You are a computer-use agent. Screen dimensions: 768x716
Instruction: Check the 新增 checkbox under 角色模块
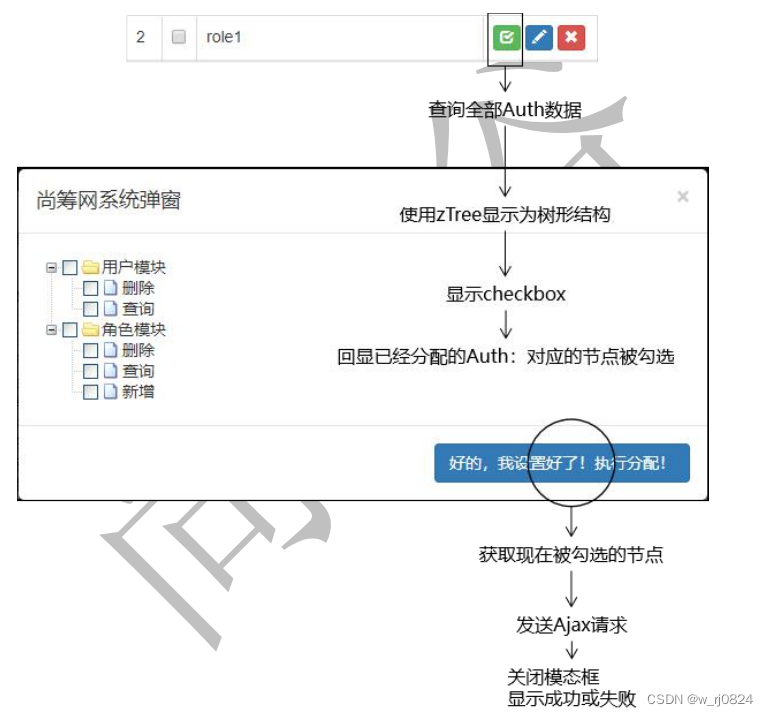91,392
